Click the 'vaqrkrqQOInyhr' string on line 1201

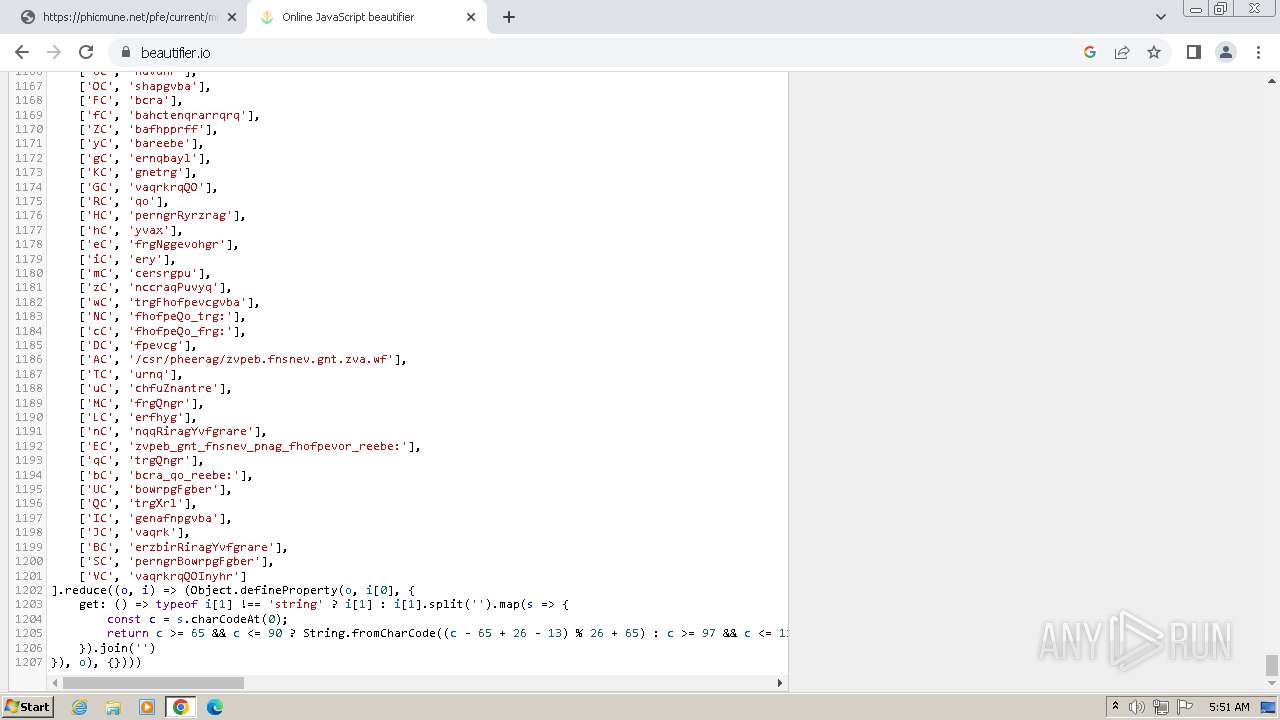(x=184, y=576)
